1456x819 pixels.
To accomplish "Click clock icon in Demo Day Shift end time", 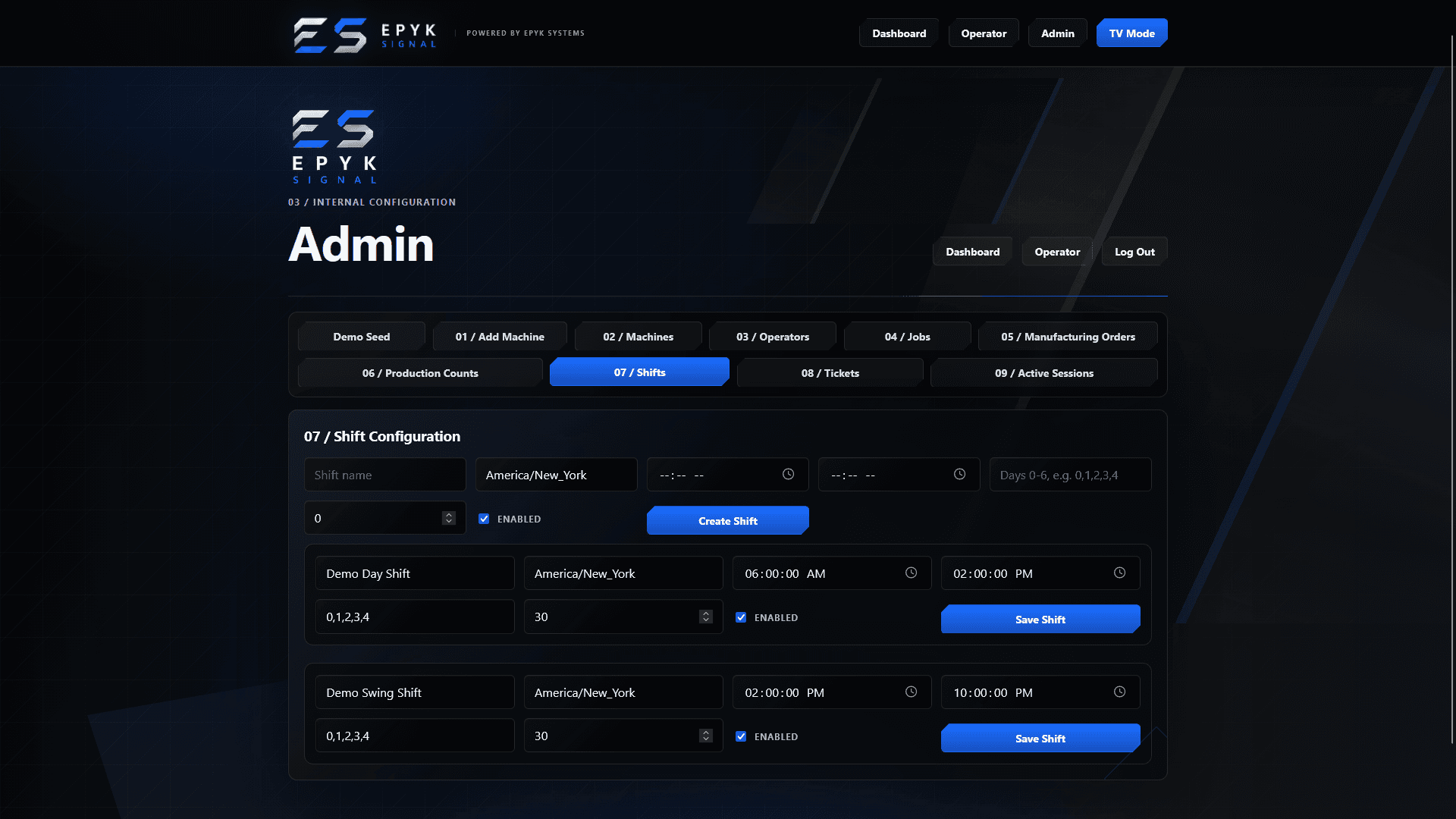I will point(1120,573).
